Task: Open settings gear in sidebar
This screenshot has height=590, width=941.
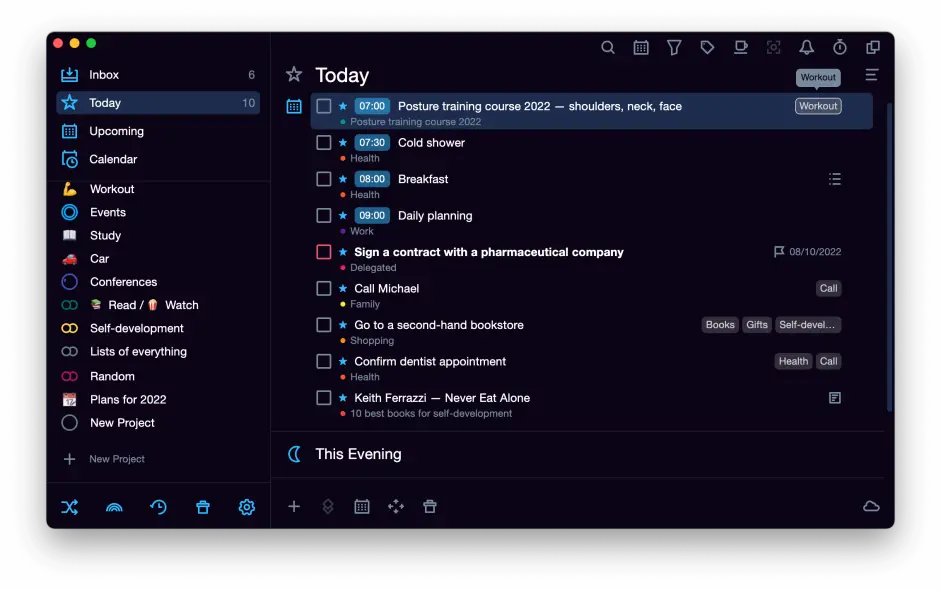Action: 247,507
